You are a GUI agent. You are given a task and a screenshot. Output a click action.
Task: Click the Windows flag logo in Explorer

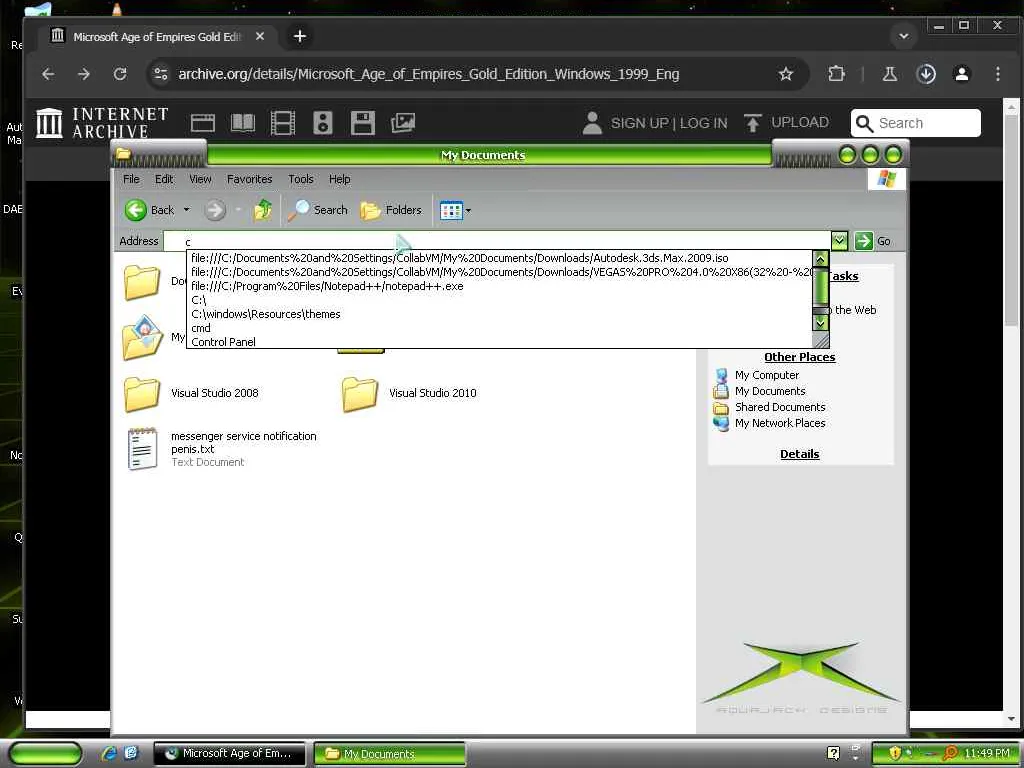click(886, 179)
